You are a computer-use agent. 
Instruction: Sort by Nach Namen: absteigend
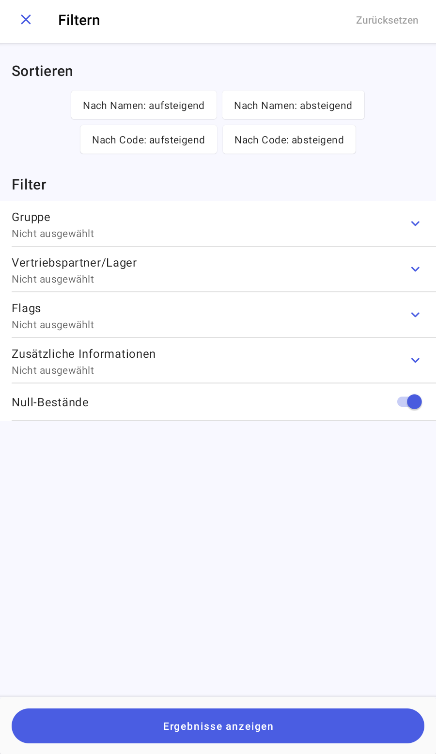point(293,105)
